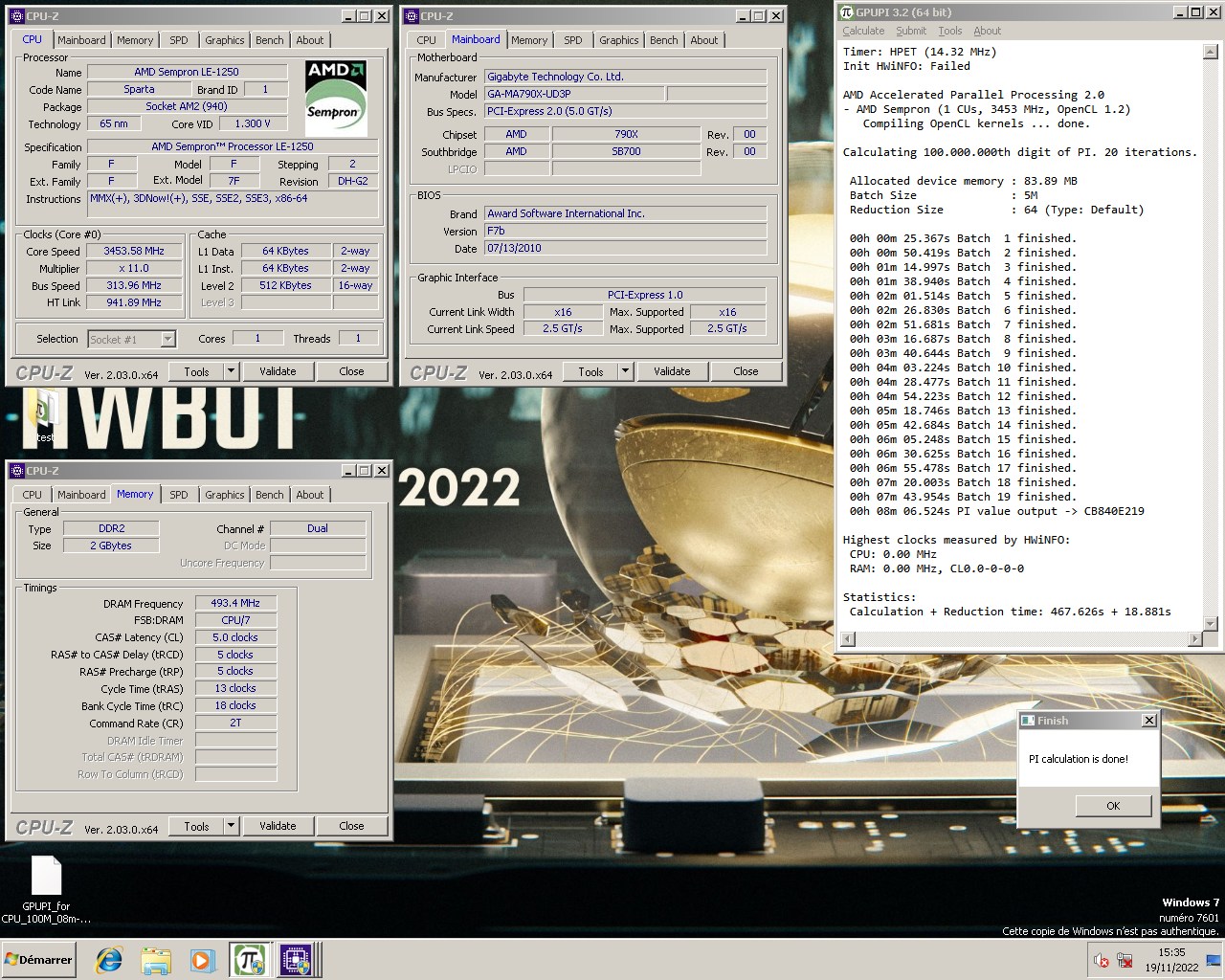The image size is (1225, 980).
Task: Open Tools dropdown arrow in CPU-Z CPU window
Action: pyautogui.click(x=231, y=371)
